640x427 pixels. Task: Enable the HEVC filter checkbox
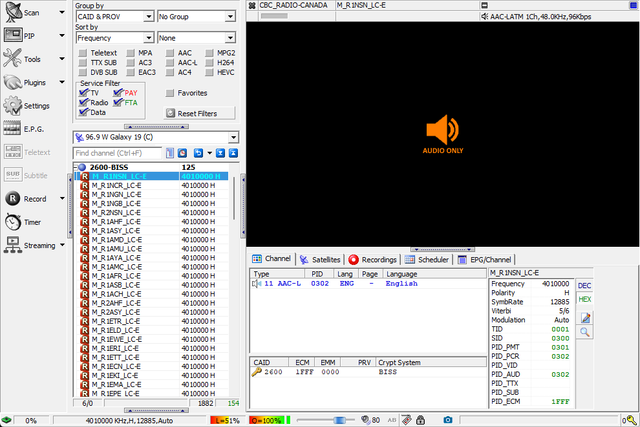(x=209, y=72)
